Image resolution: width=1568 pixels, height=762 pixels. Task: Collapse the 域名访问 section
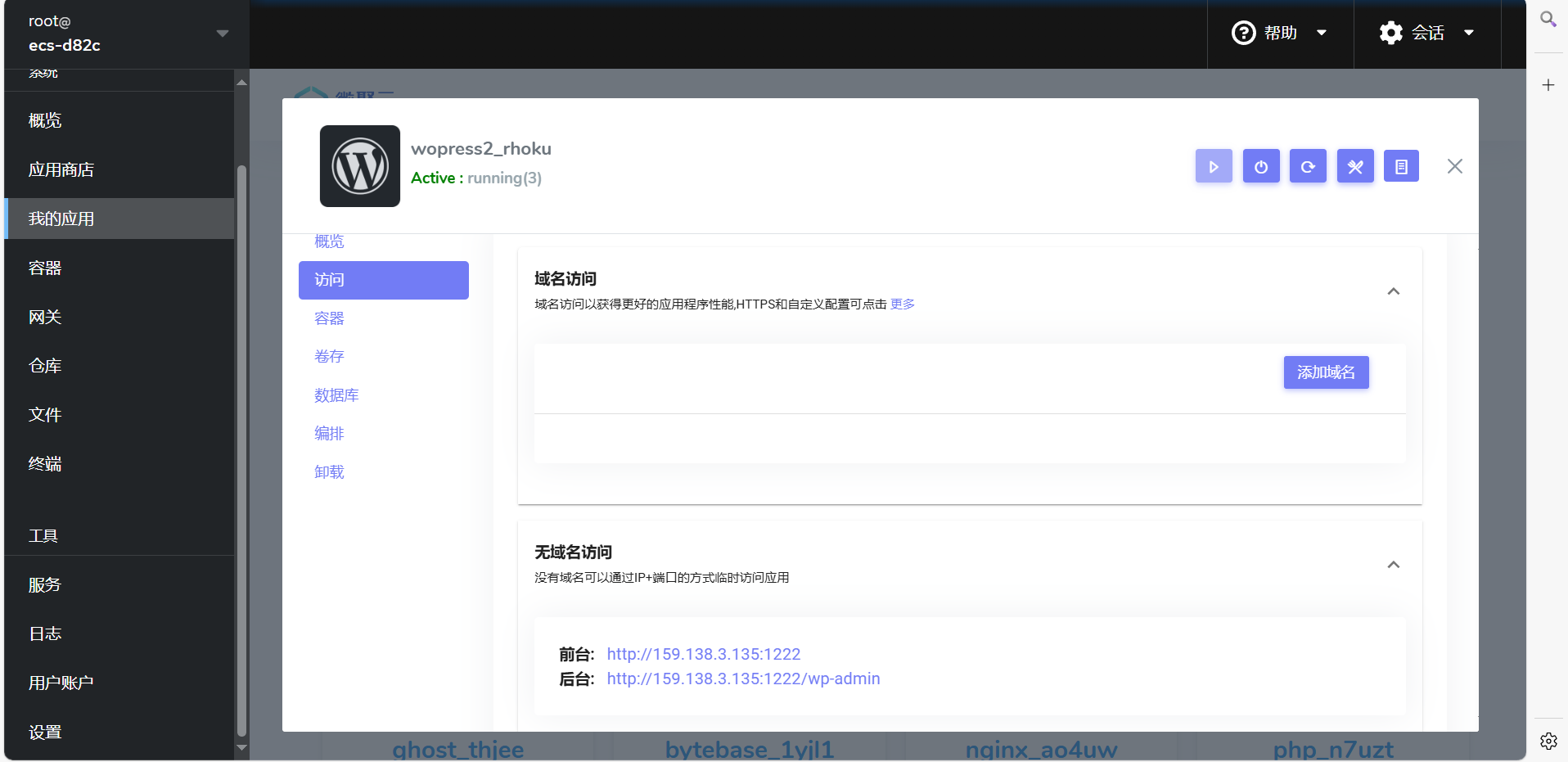[1393, 291]
